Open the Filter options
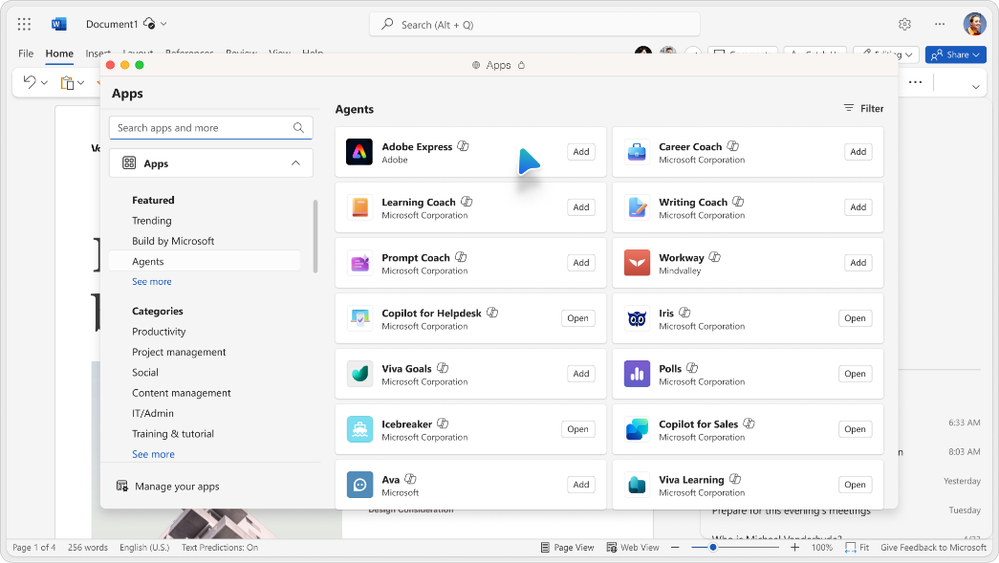Image resolution: width=999 pixels, height=563 pixels. pyautogui.click(x=863, y=108)
